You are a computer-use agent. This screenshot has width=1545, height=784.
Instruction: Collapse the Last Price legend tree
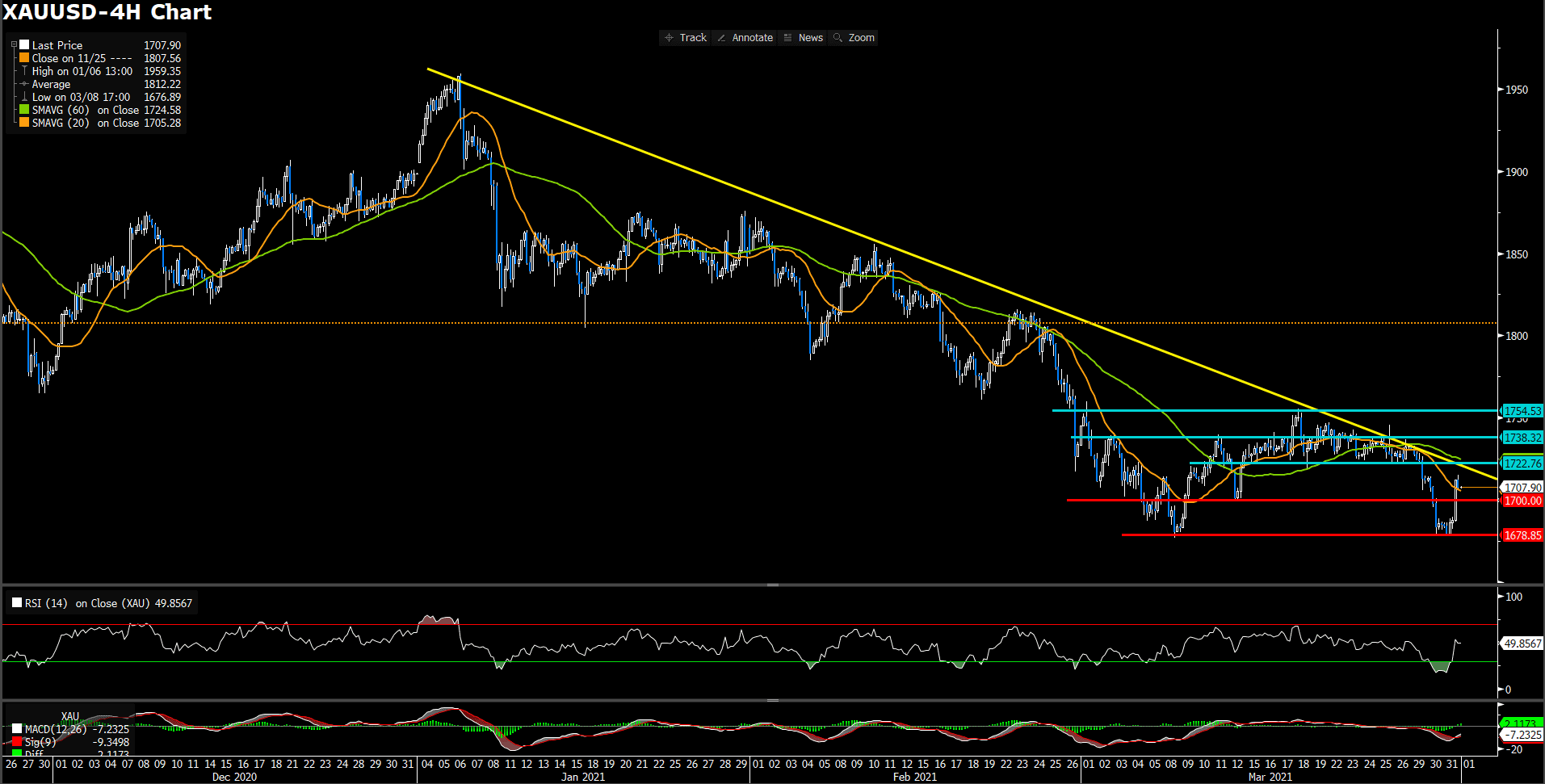click(x=14, y=45)
